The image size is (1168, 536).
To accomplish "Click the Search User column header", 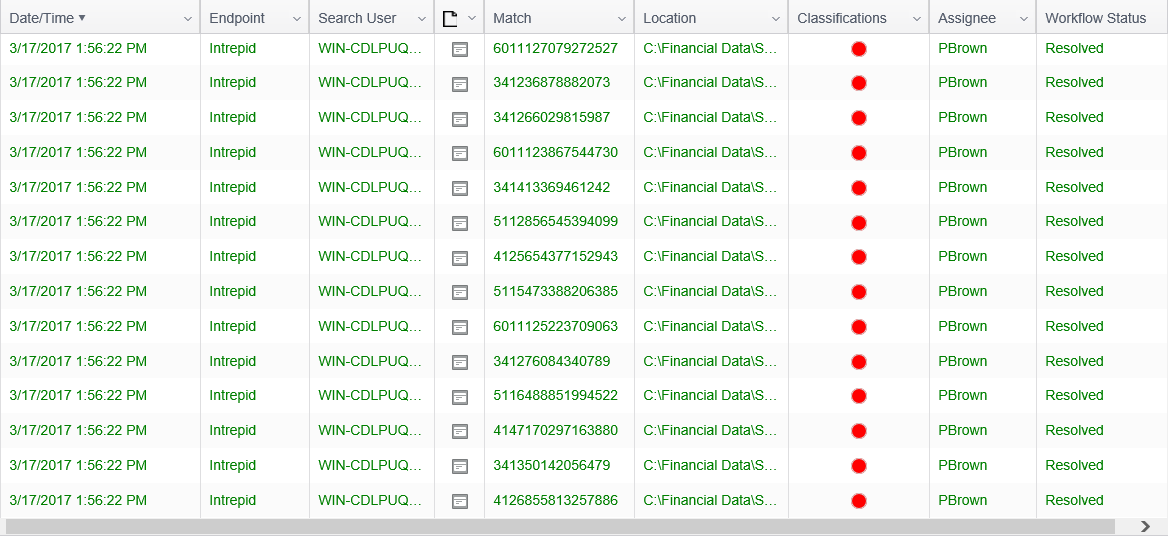I will click(357, 18).
